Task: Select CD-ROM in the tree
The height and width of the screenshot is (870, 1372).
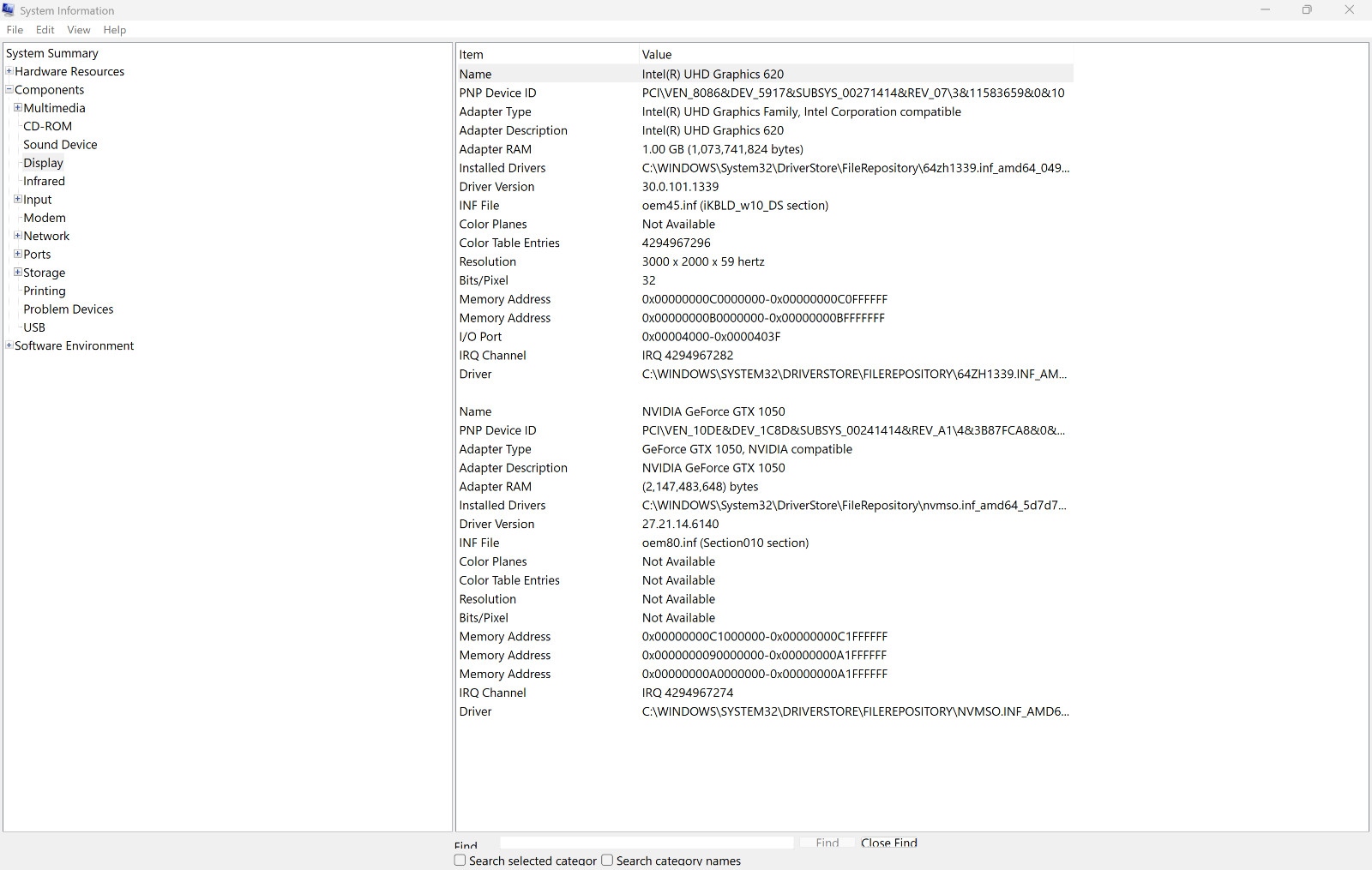Action: tap(48, 126)
